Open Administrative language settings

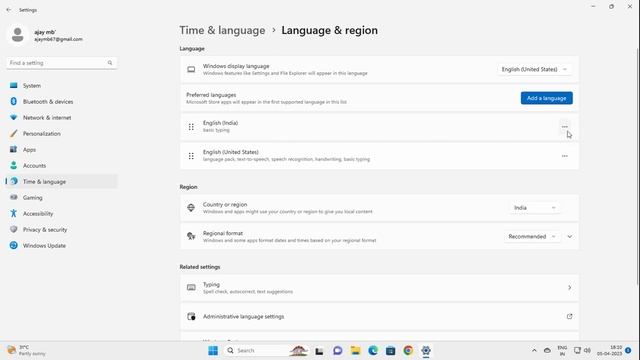coord(379,317)
